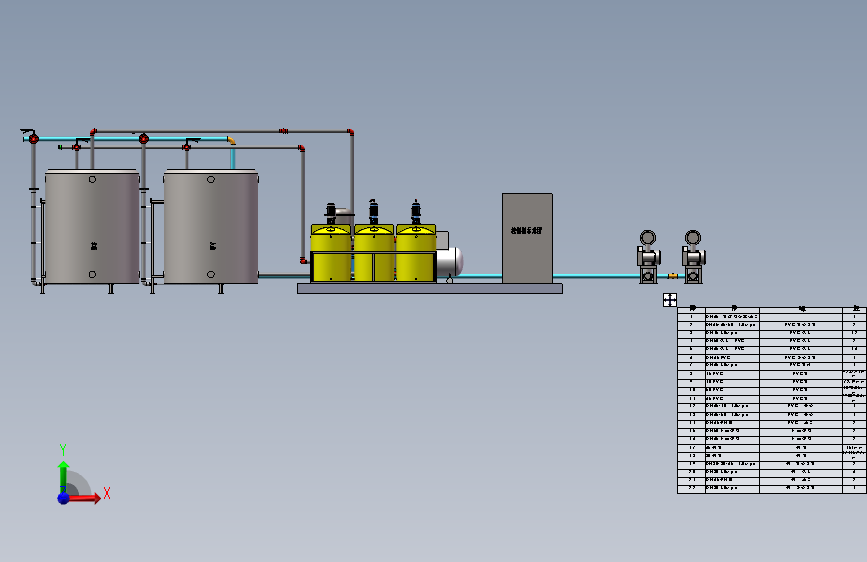The height and width of the screenshot is (562, 867).
Task: Select the middle yellow dosing tank
Action: [x=374, y=252]
